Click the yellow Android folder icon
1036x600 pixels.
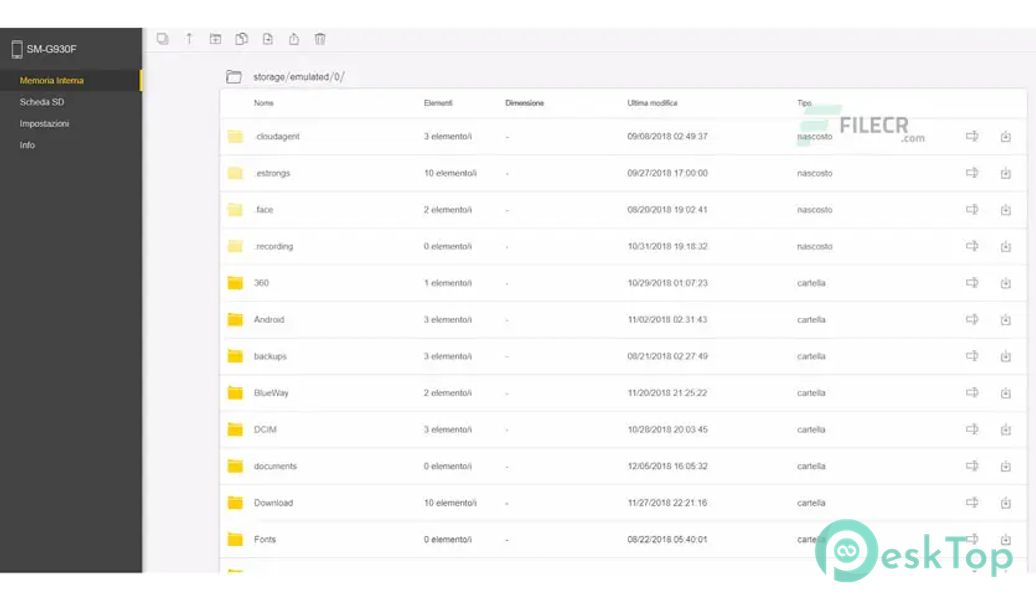235,320
